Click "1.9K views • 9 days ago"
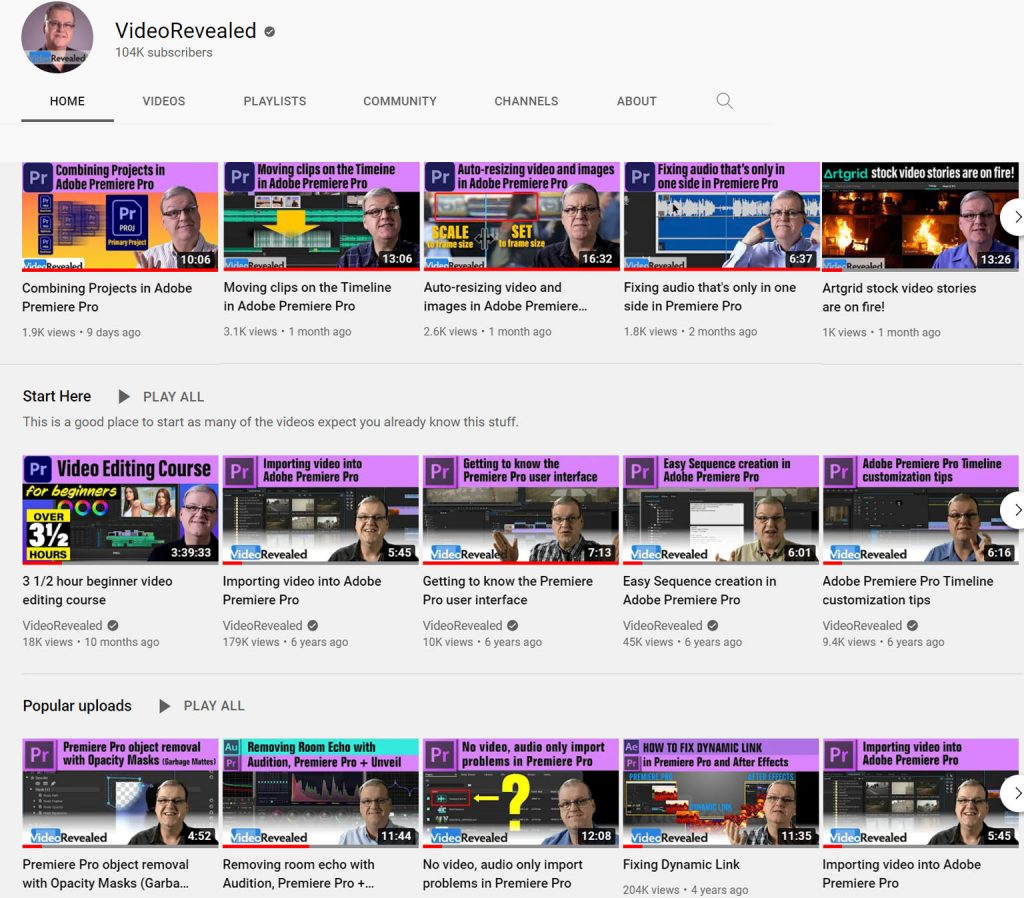Screen dimensions: 1024x898 tap(82, 332)
